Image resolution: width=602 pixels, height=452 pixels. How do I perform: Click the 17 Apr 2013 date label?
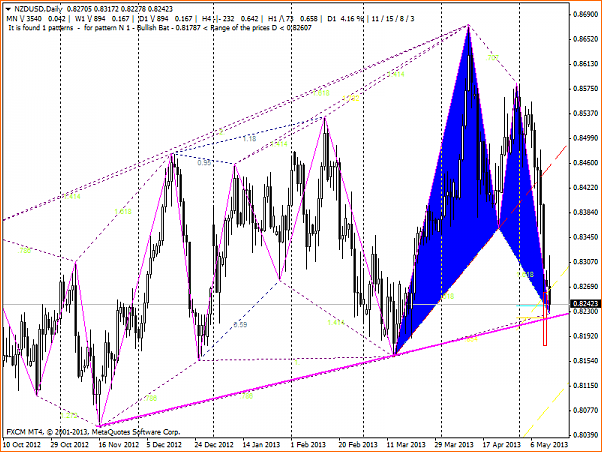501,445
